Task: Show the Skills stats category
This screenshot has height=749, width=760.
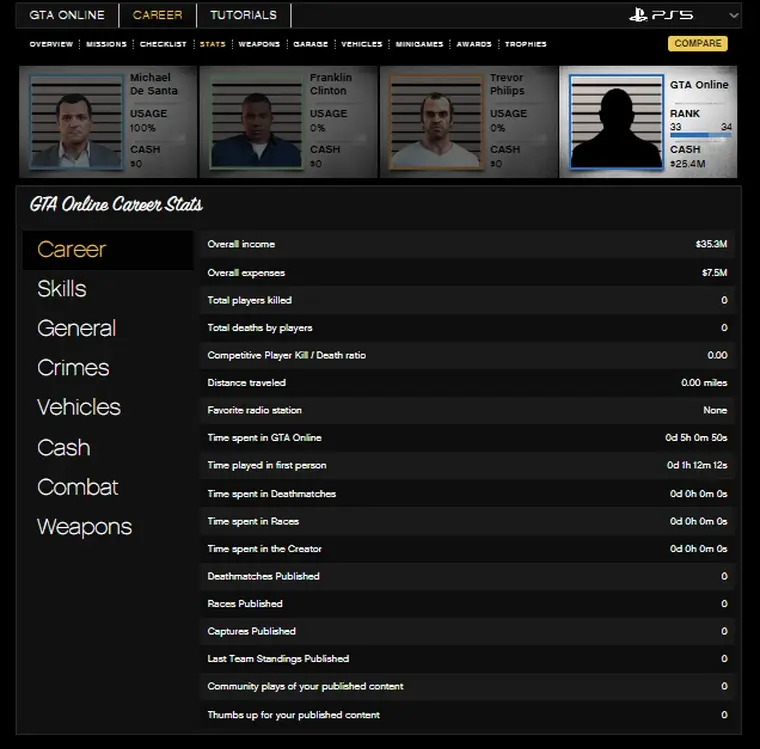Action: click(x=62, y=289)
